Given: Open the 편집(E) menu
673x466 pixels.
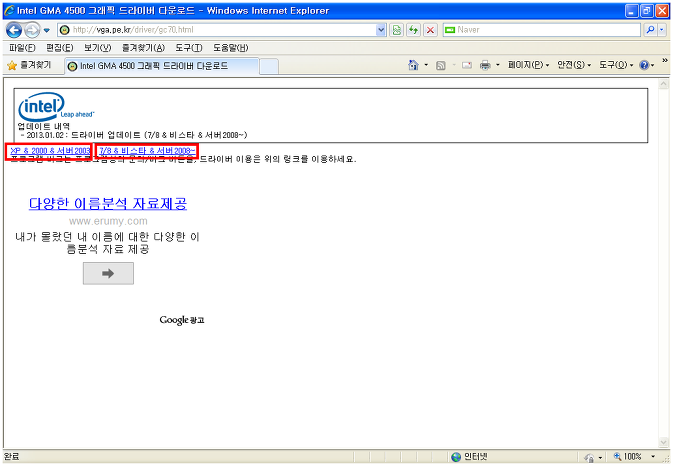Looking at the screenshot, I should pos(60,48).
